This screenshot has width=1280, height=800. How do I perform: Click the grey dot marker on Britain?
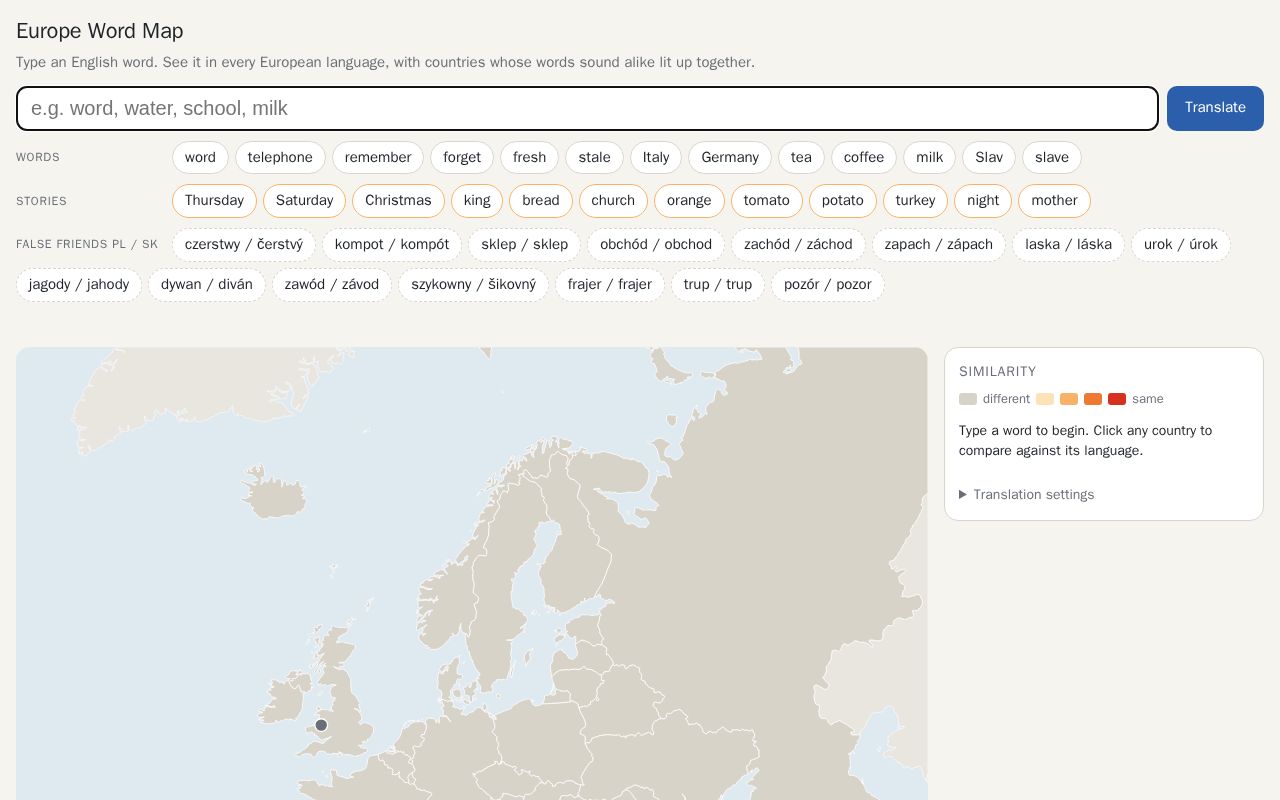(321, 725)
